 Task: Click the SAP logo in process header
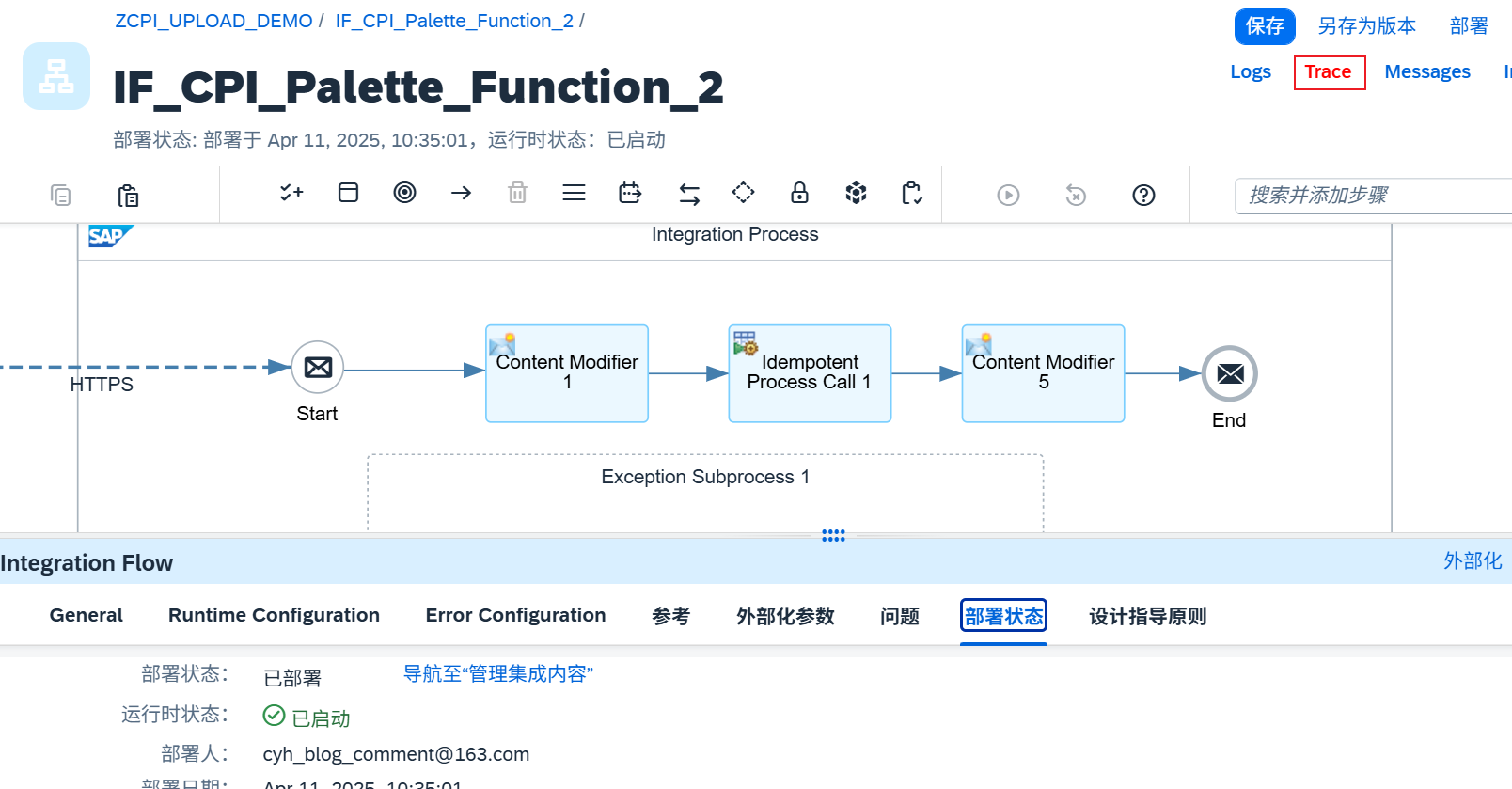pyautogui.click(x=110, y=236)
